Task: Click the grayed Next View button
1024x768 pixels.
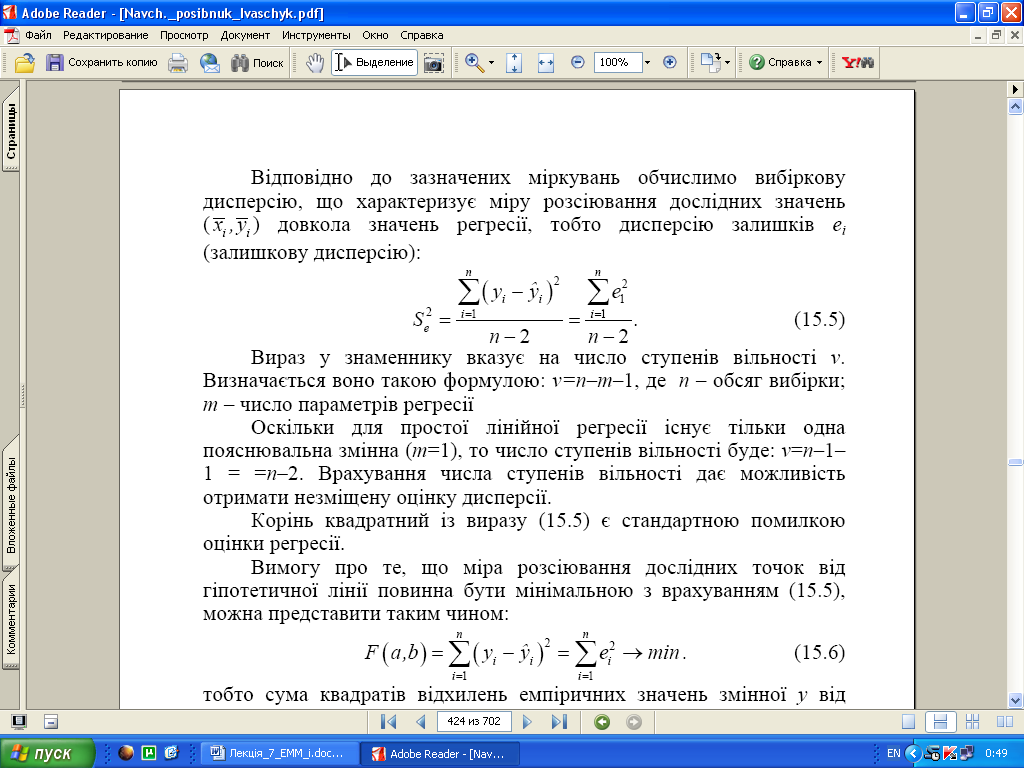Action: point(634,722)
